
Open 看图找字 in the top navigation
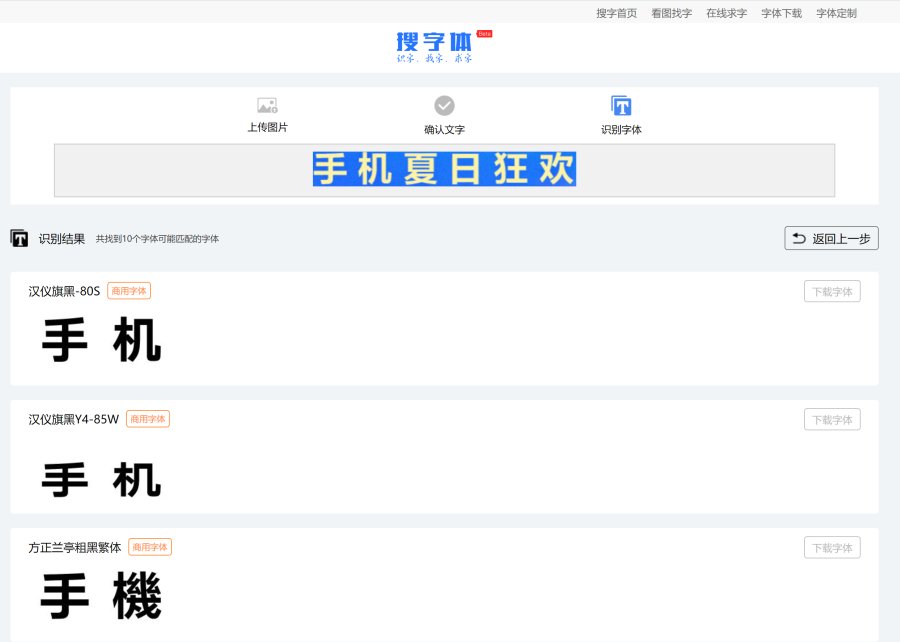(x=671, y=13)
